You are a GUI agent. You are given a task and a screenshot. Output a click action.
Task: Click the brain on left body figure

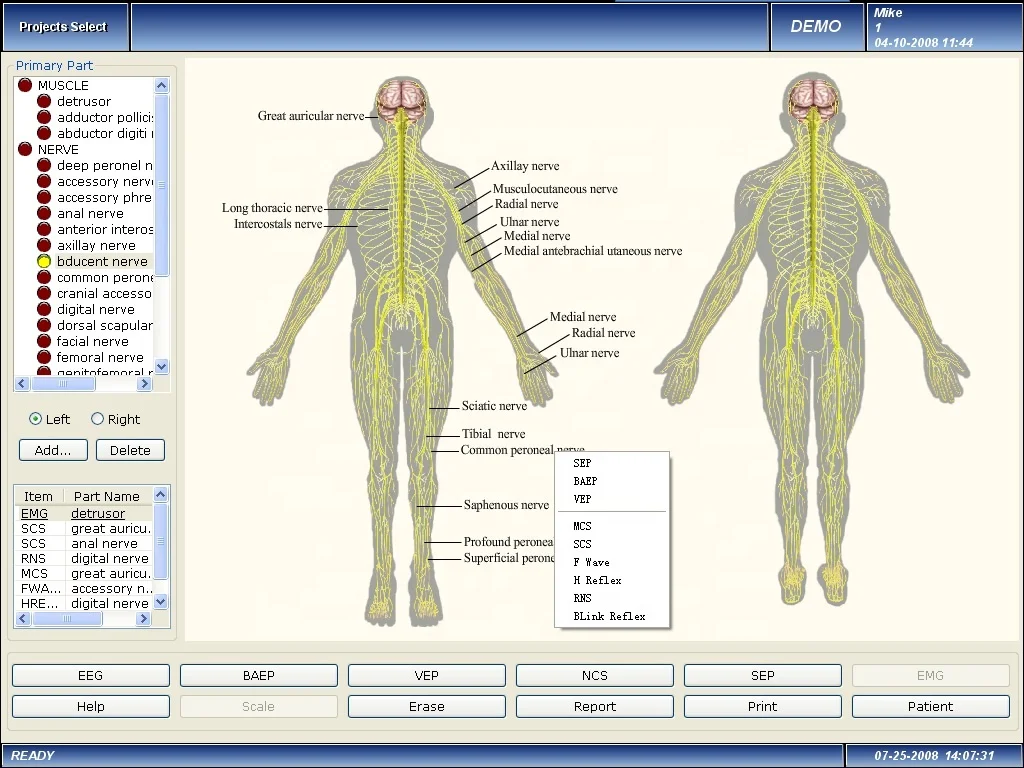pos(403,96)
